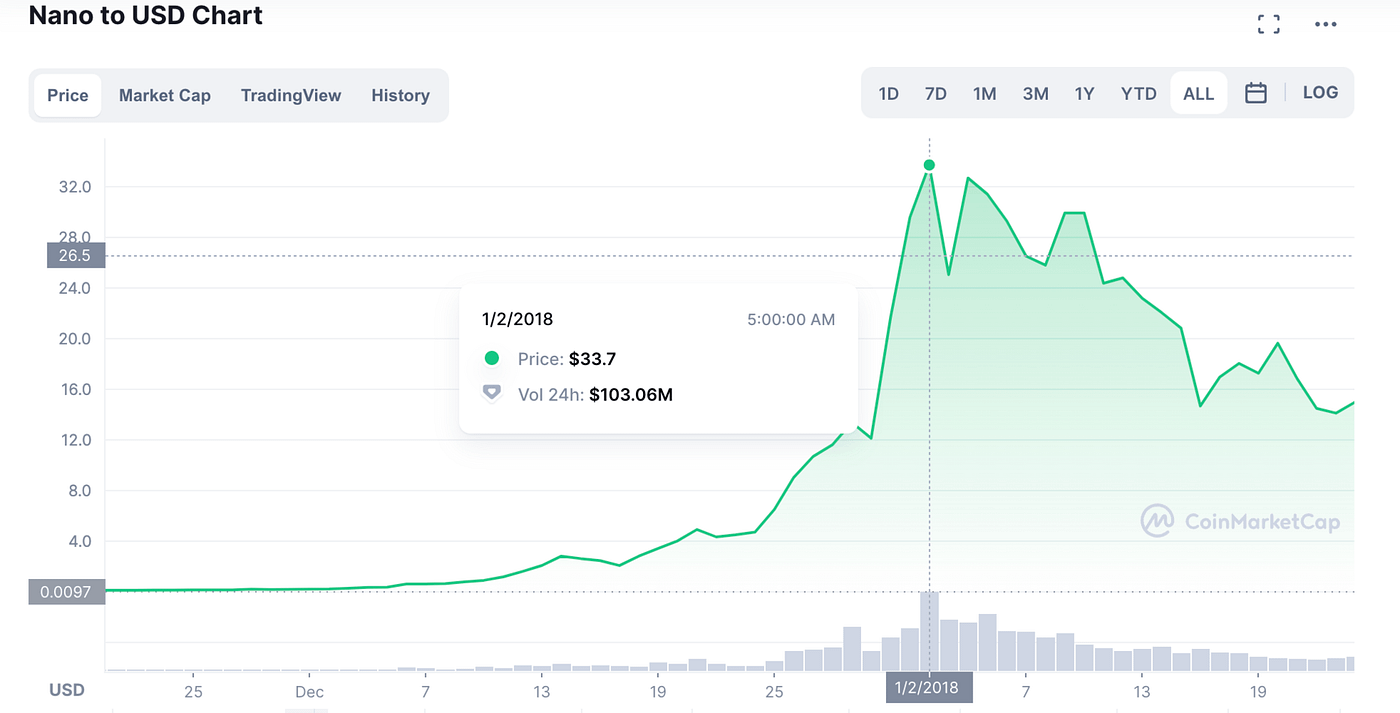Image resolution: width=1400 pixels, height=713 pixels.
Task: Click the green peak price marker dot
Action: (x=930, y=165)
